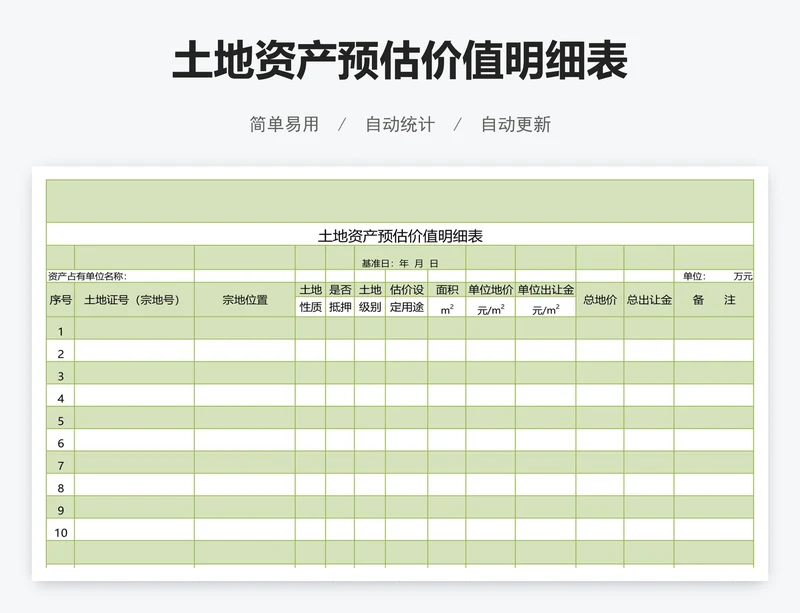Viewport: 800px width, 613px height.
Task: Click the m² unit cell under 面积
Action: pos(446,309)
